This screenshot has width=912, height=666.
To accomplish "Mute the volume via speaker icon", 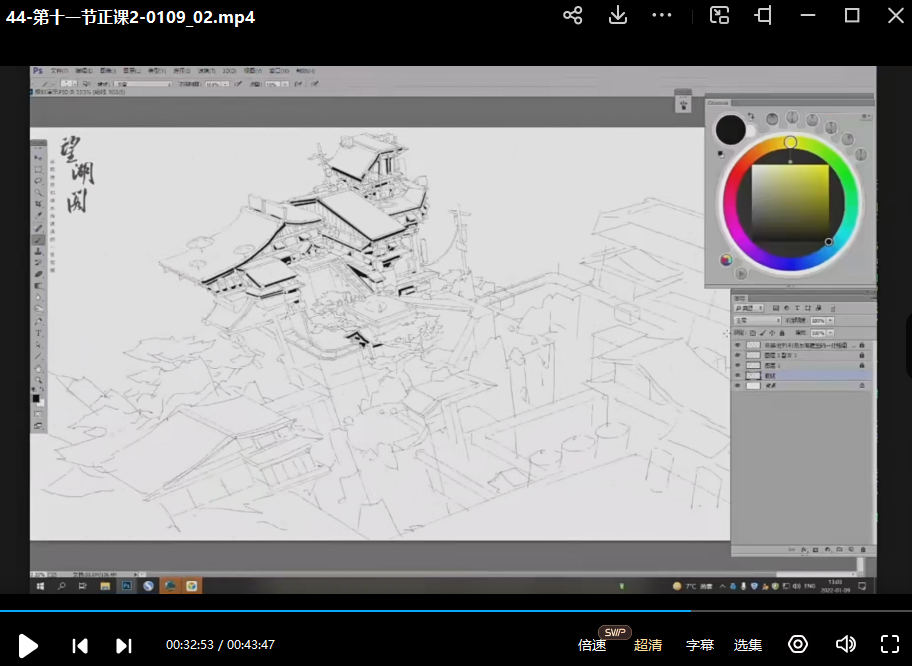I will (x=845, y=644).
